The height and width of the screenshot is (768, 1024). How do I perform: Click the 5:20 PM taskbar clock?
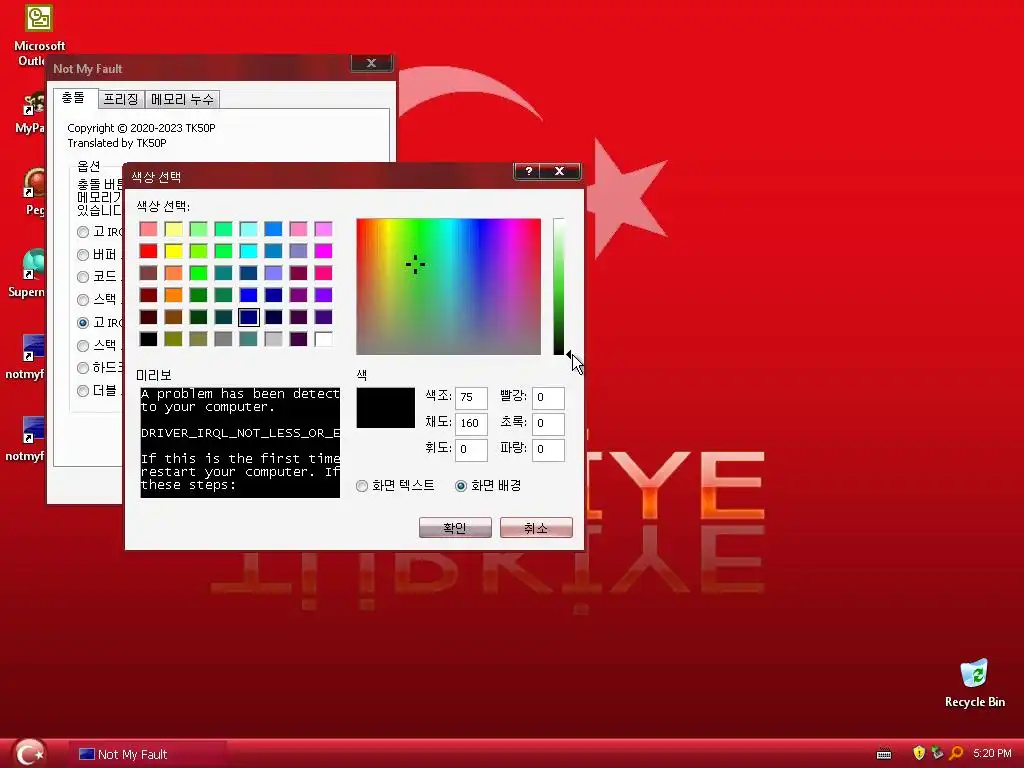pyautogui.click(x=992, y=753)
